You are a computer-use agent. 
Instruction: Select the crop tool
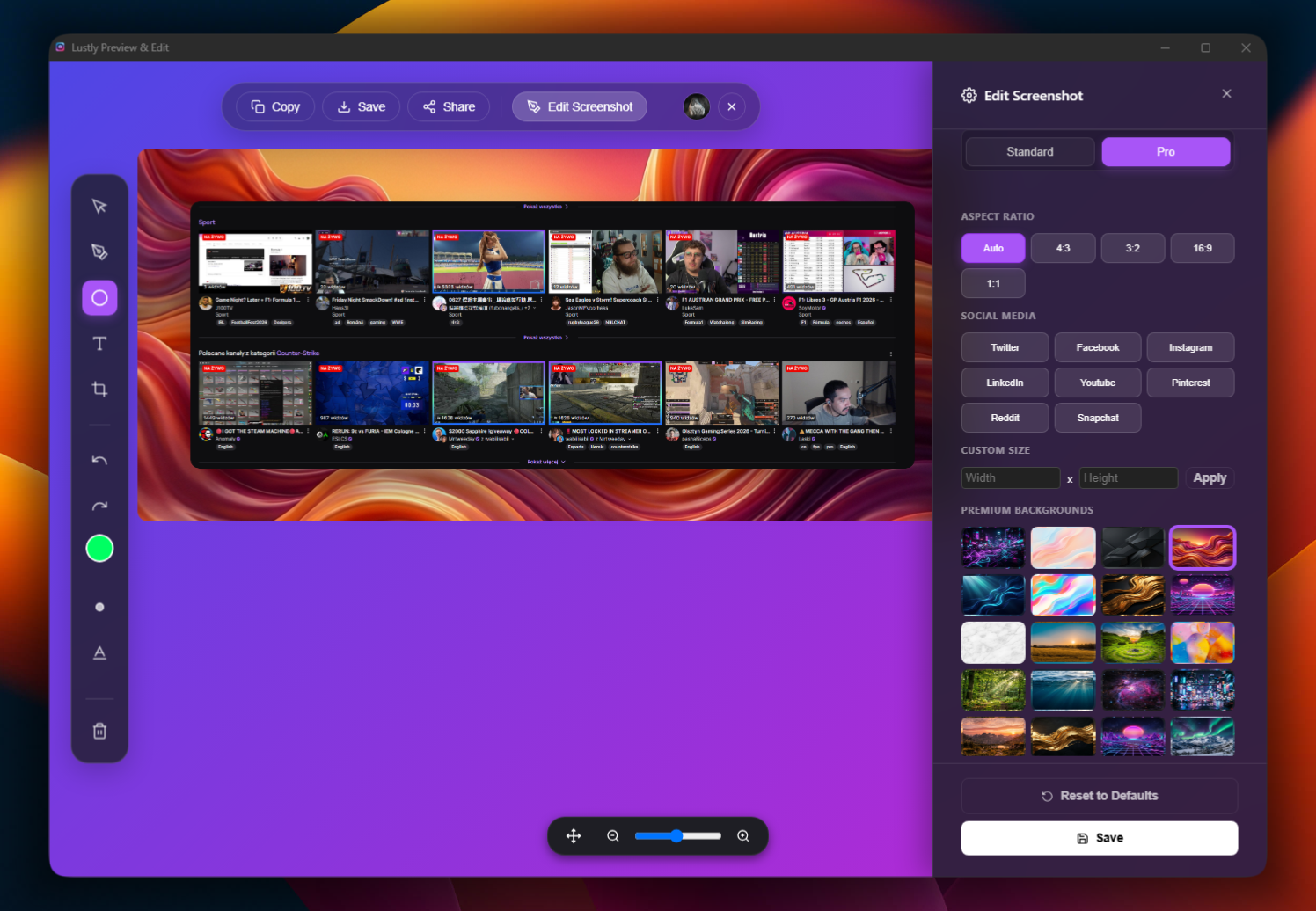99,390
